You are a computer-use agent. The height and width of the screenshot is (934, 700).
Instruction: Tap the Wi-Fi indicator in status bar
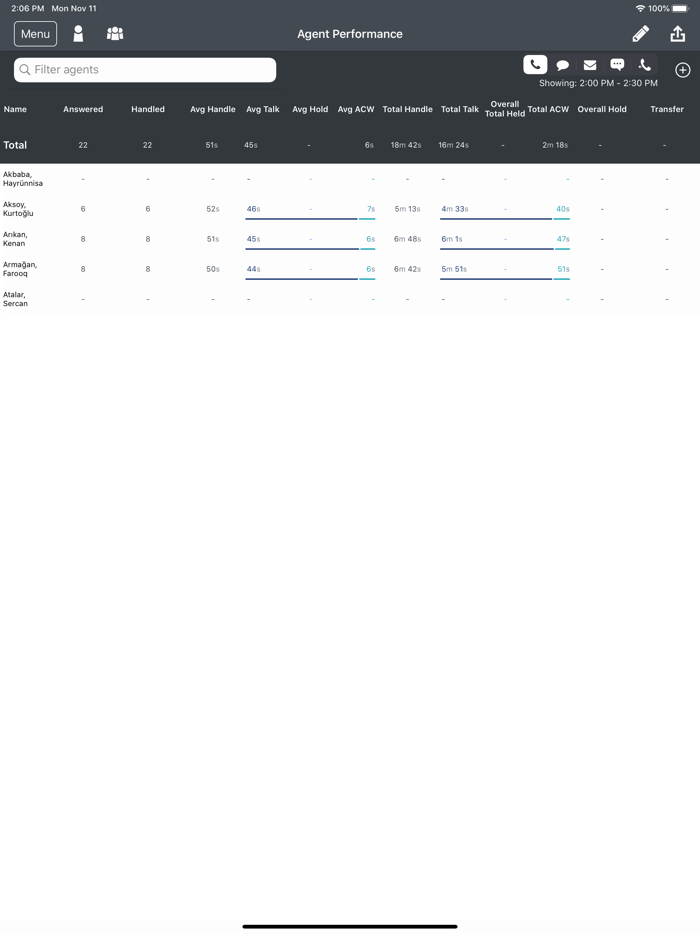640,8
